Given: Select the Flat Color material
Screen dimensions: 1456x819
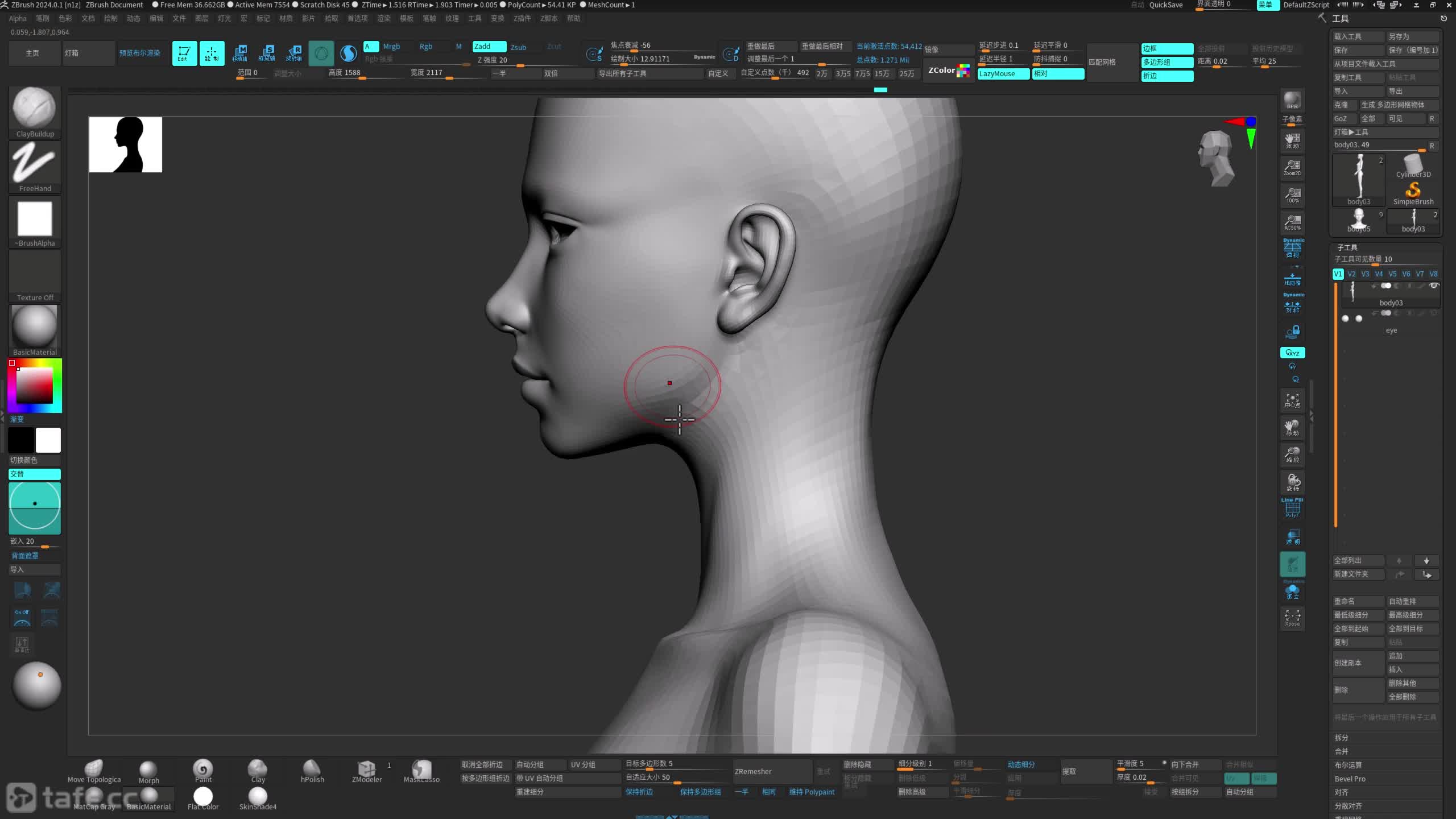Looking at the screenshot, I should coord(203,799).
